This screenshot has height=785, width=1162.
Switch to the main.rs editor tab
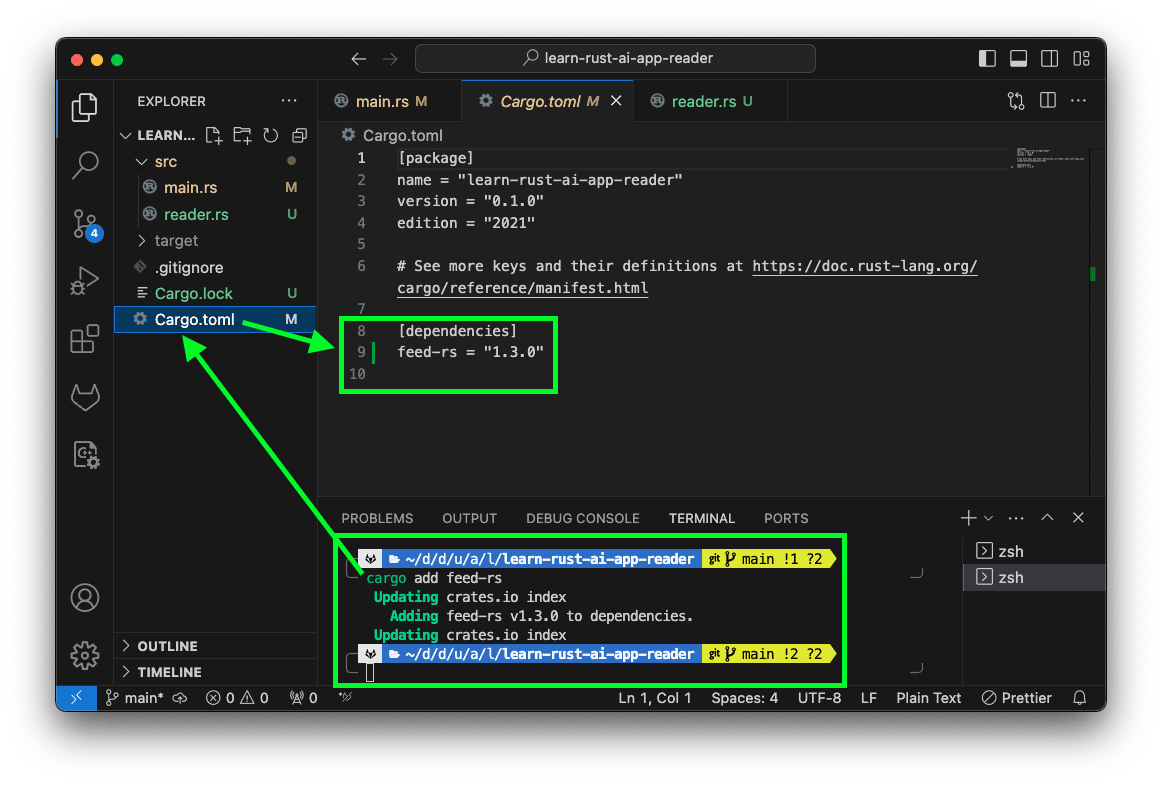click(x=391, y=101)
